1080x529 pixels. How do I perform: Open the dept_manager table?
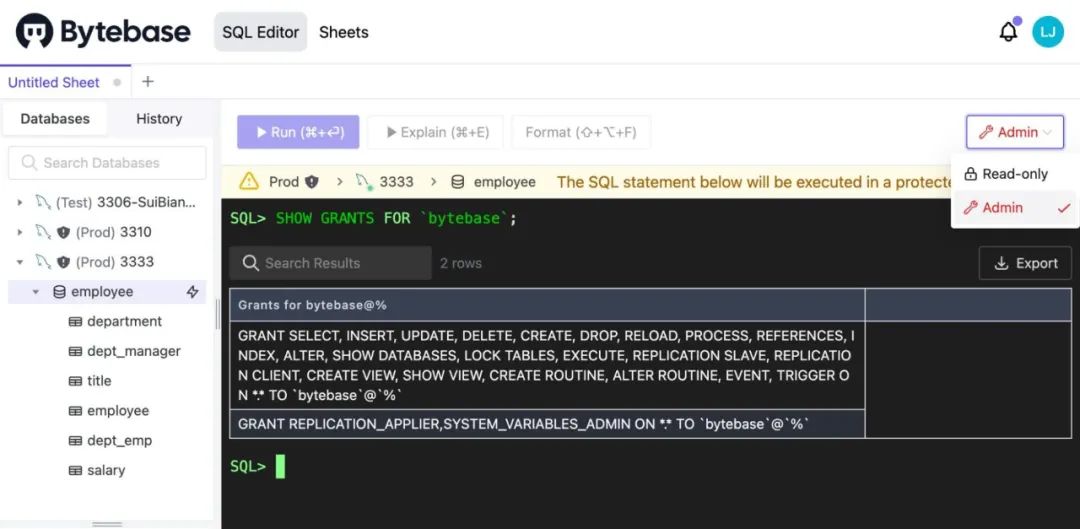[x=134, y=351]
